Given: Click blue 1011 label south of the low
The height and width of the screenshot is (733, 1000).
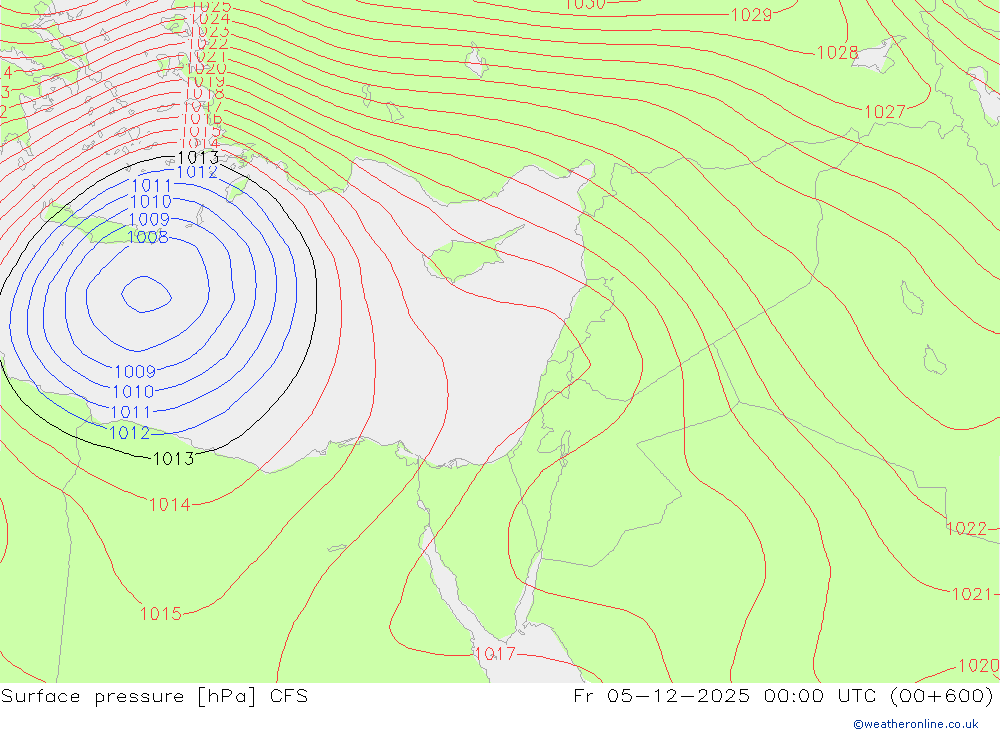Looking at the screenshot, I should tap(131, 412).
